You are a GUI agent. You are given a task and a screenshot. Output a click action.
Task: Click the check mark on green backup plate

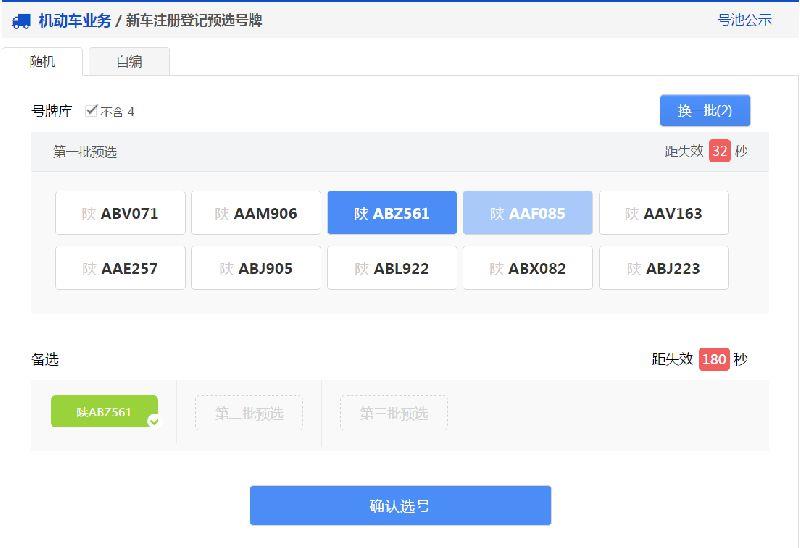pyautogui.click(x=154, y=421)
